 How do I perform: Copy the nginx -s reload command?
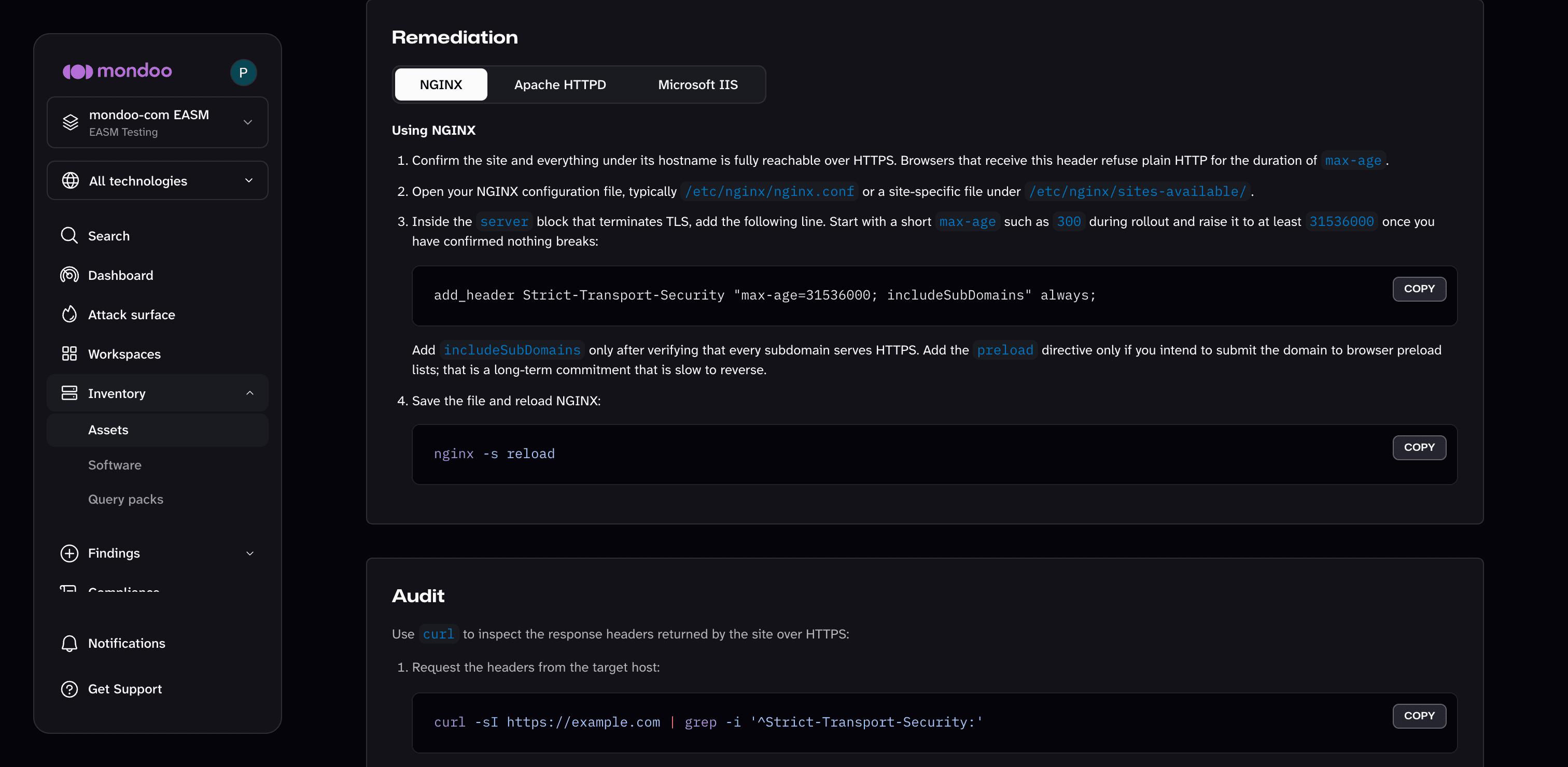click(x=1419, y=448)
